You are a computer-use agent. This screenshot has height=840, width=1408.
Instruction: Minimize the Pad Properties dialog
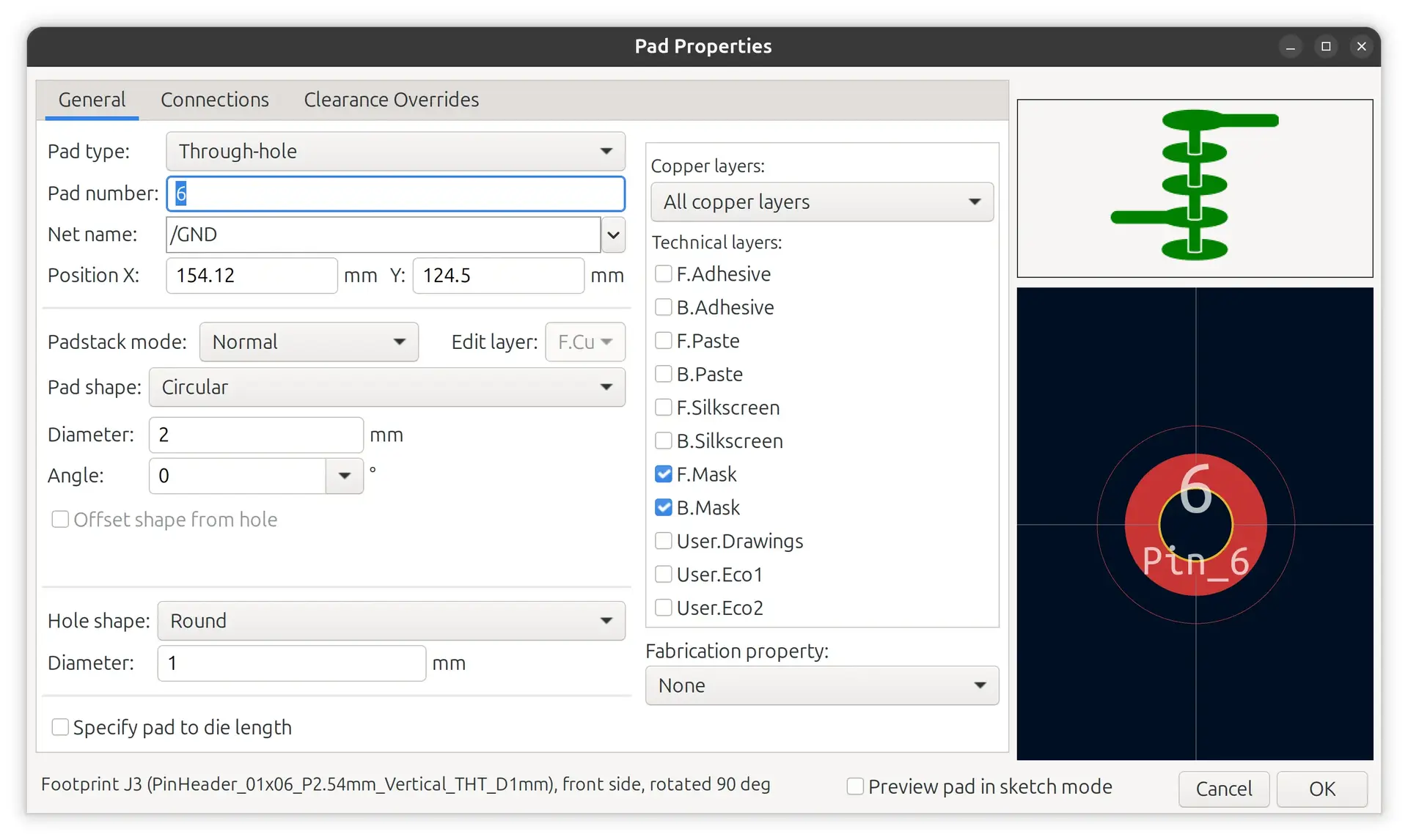click(x=1290, y=47)
